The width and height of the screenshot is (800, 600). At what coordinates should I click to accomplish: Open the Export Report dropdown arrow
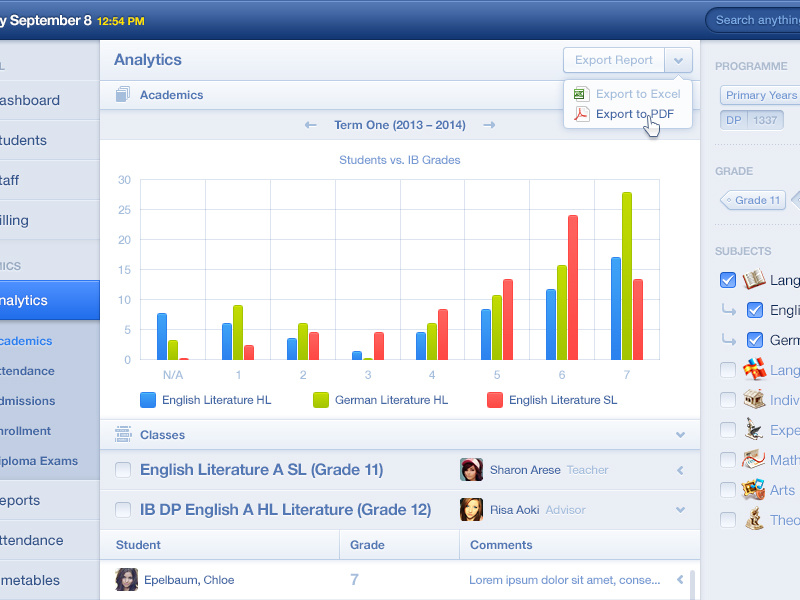pos(678,60)
